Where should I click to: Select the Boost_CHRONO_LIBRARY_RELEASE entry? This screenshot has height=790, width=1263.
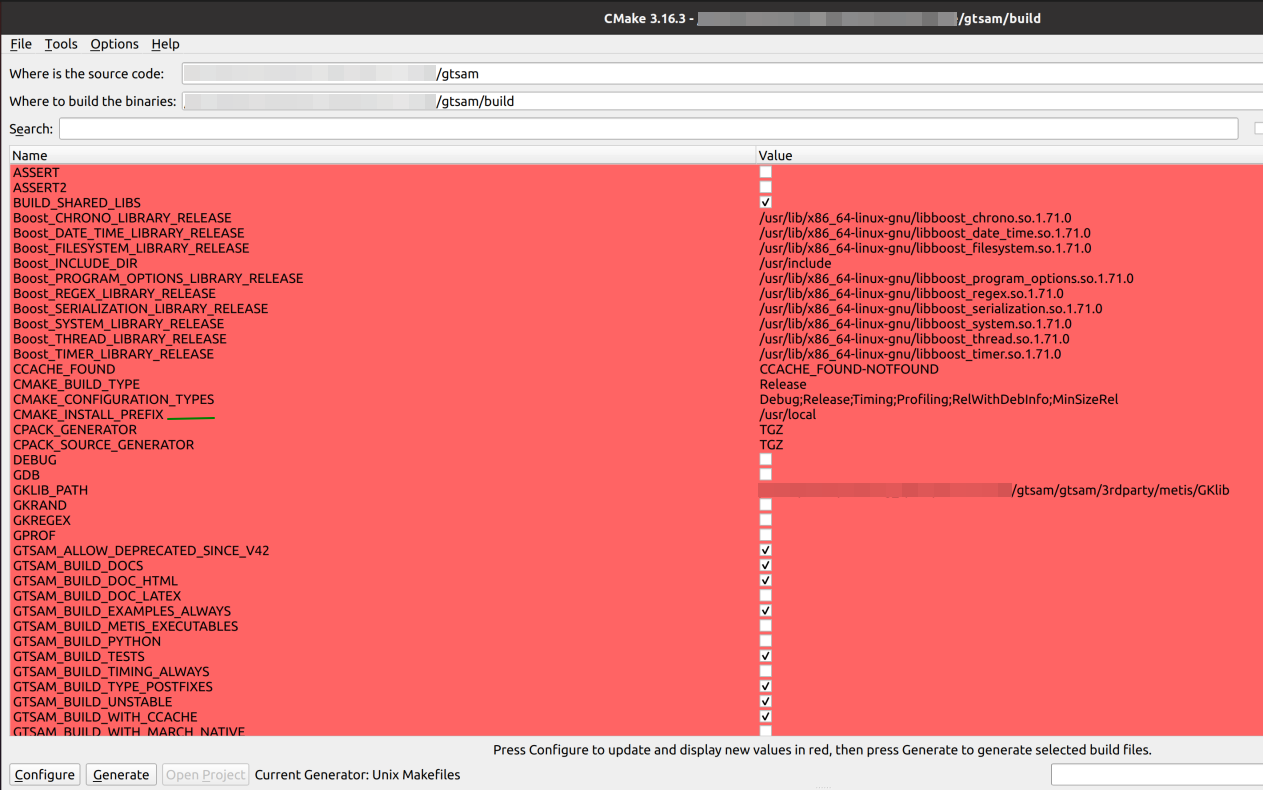coord(122,217)
